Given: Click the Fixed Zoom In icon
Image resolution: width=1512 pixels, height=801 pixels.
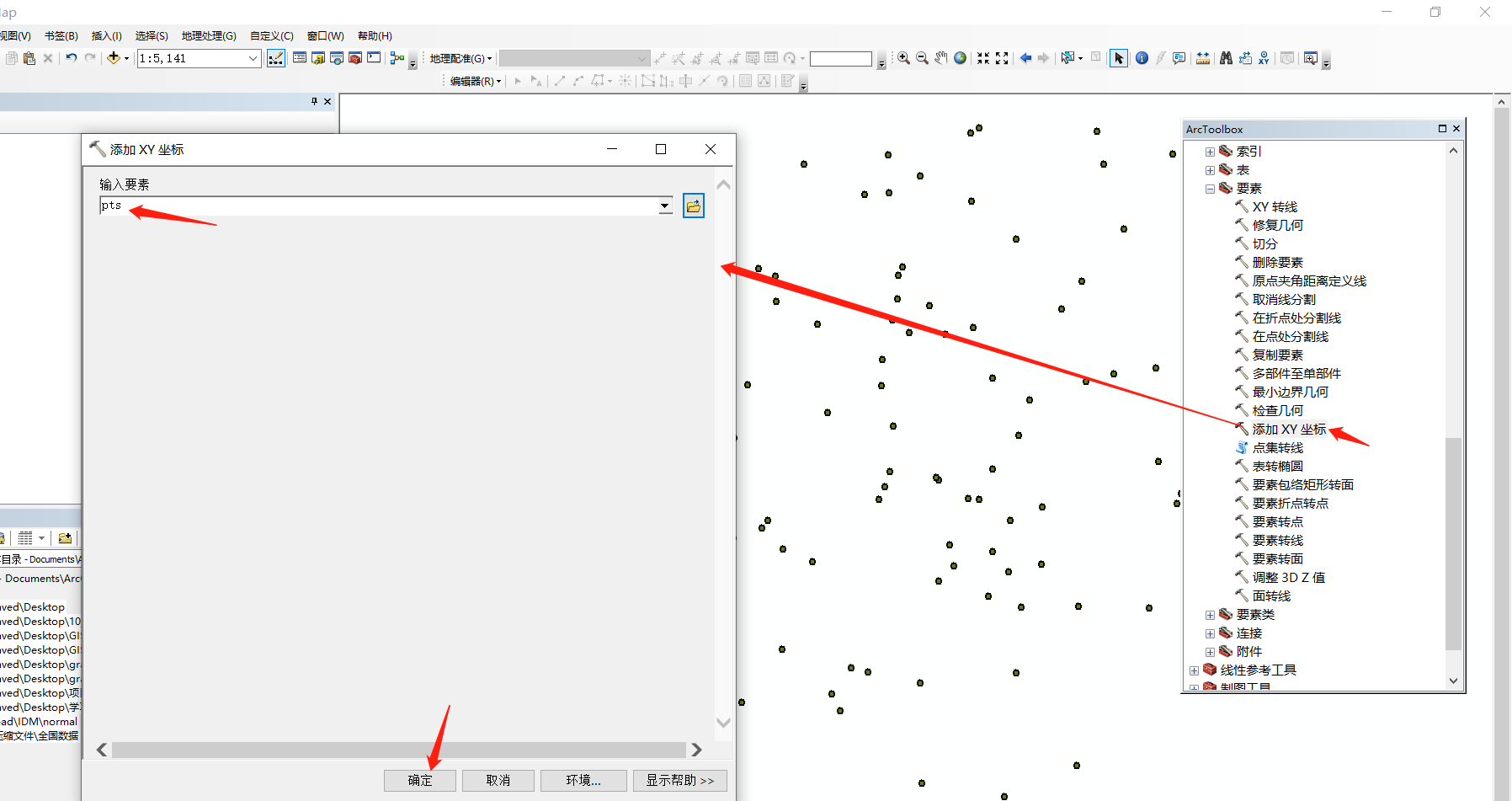Looking at the screenshot, I should pos(983,58).
